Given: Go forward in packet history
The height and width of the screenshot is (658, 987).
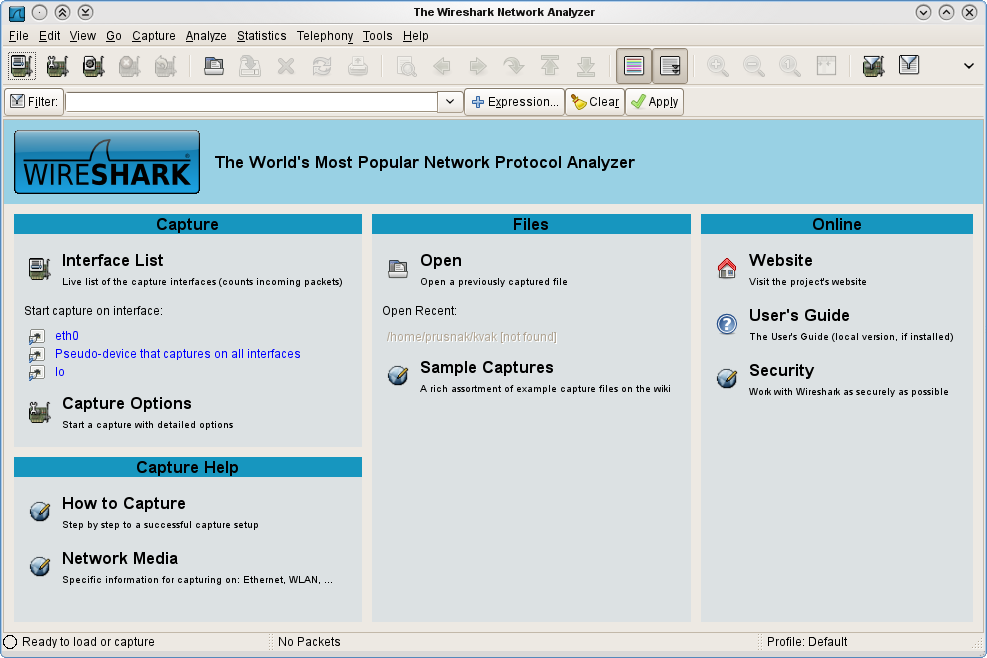Looking at the screenshot, I should 478,65.
